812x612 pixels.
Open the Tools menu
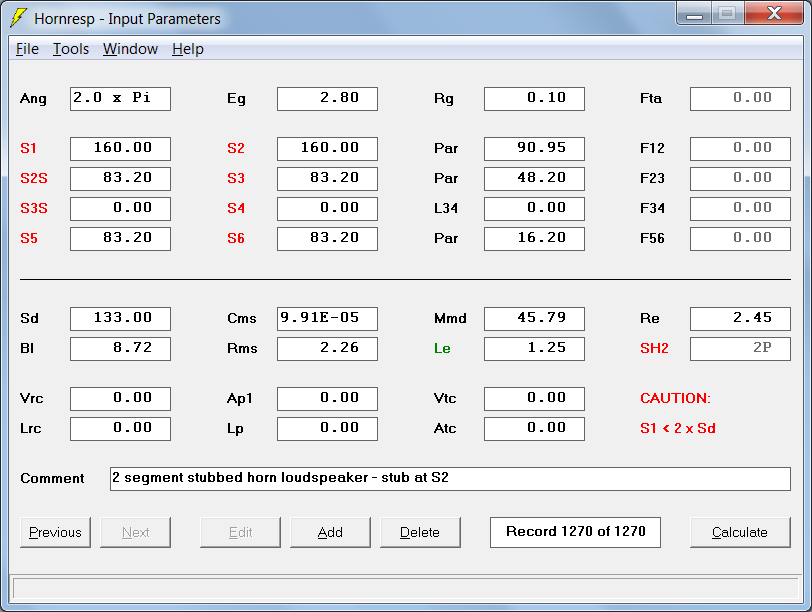click(71, 49)
